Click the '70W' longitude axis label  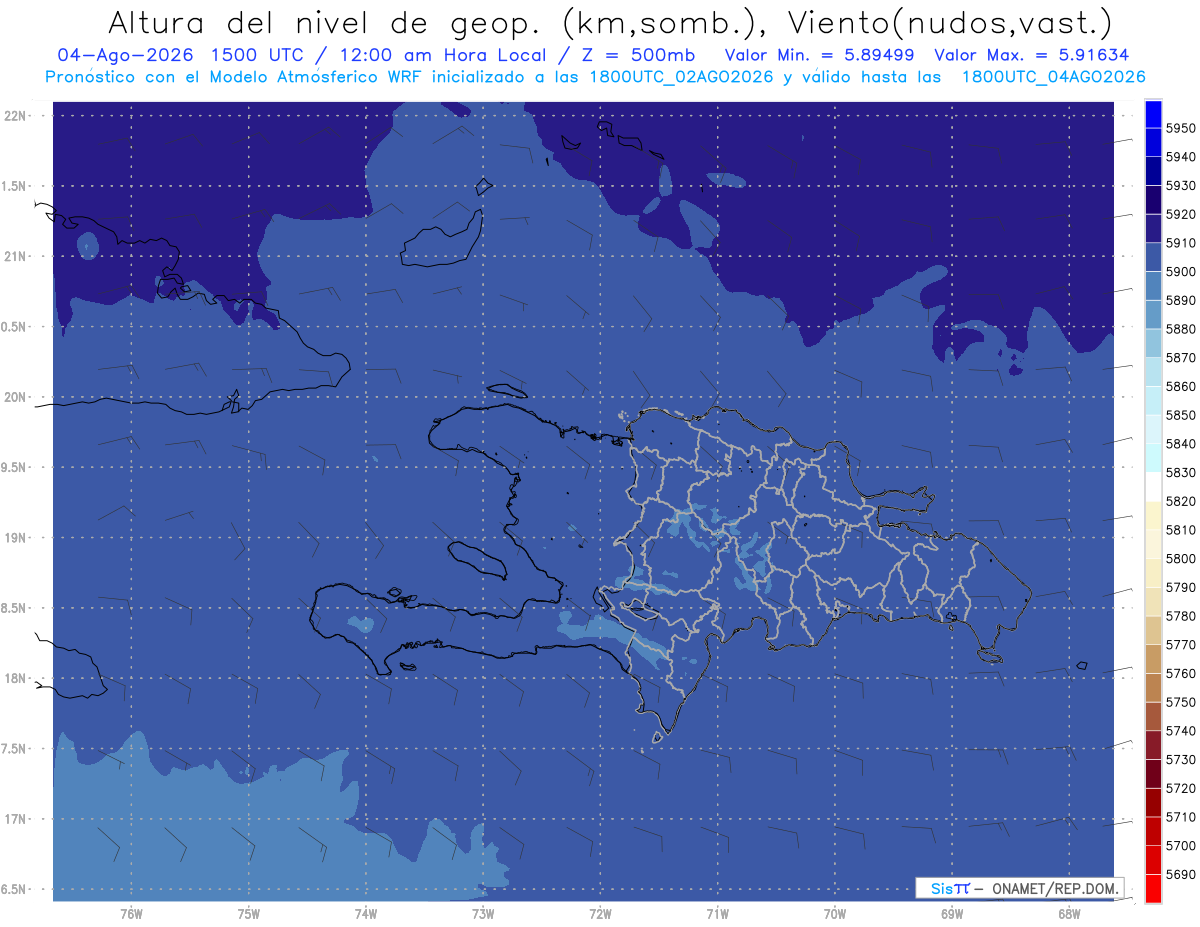[835, 914]
